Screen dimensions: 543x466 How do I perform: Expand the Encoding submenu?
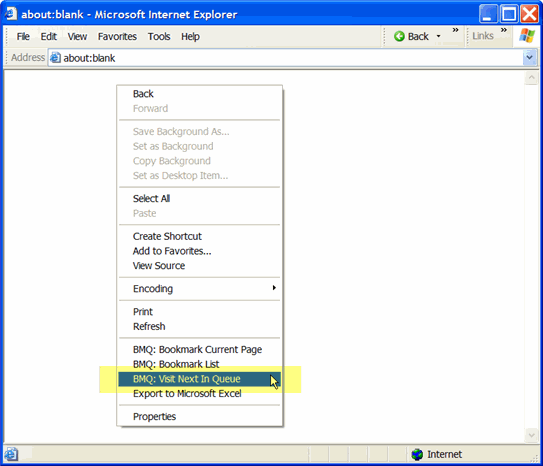pos(199,288)
